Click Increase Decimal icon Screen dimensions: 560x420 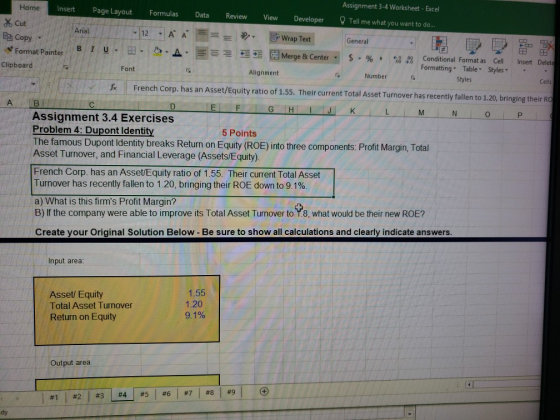click(x=397, y=60)
